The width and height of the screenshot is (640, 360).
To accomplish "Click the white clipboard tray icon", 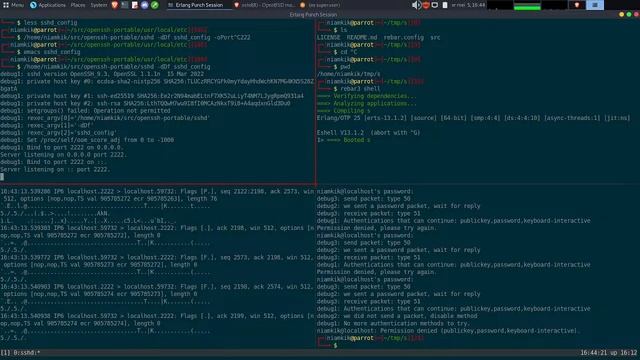I will (x=445, y=5).
